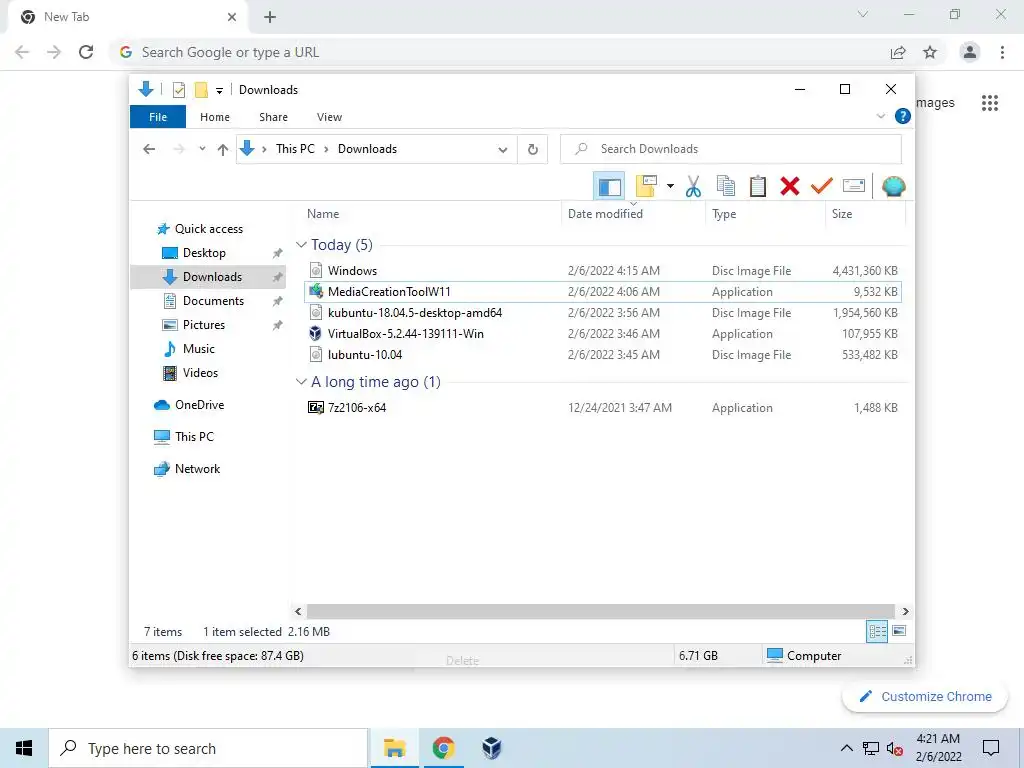Sort by the Name column header
Image resolution: width=1024 pixels, height=768 pixels.
click(323, 214)
